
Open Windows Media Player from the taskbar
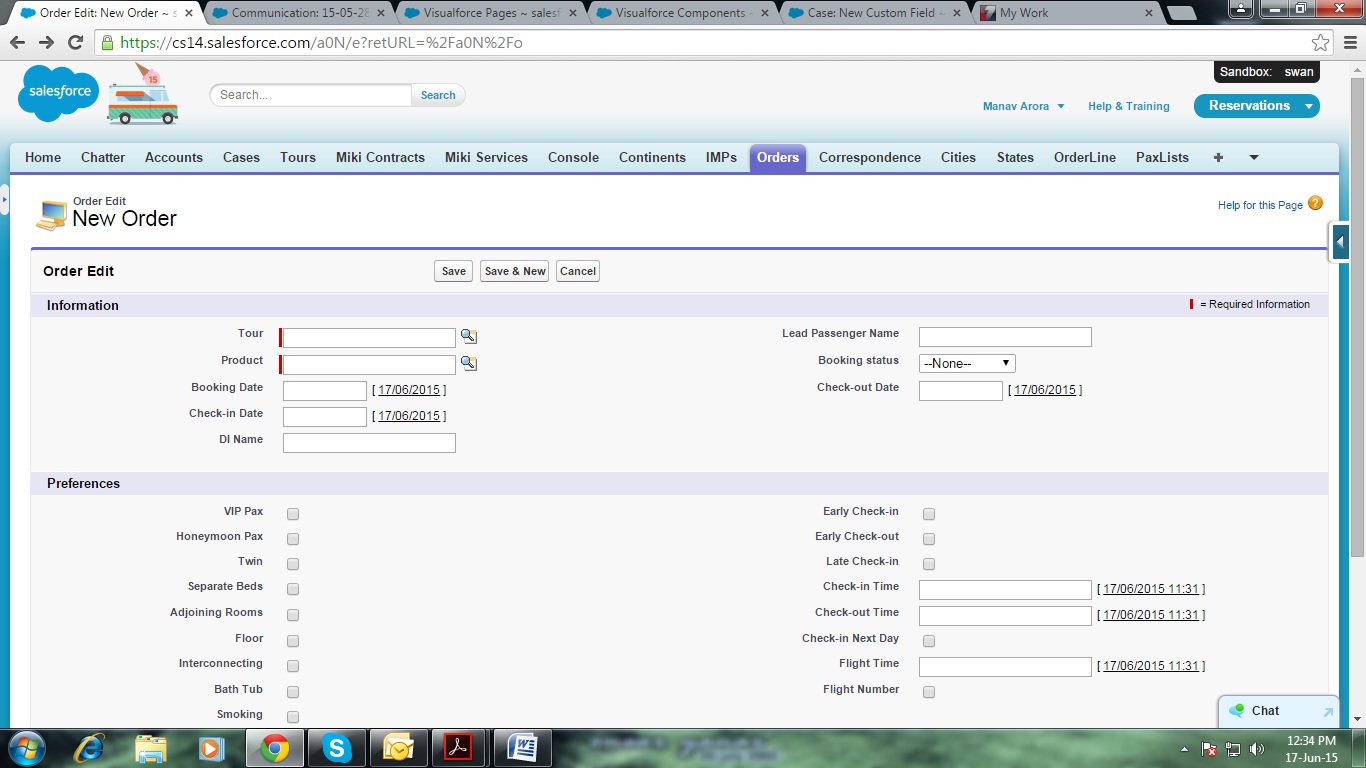(x=209, y=748)
